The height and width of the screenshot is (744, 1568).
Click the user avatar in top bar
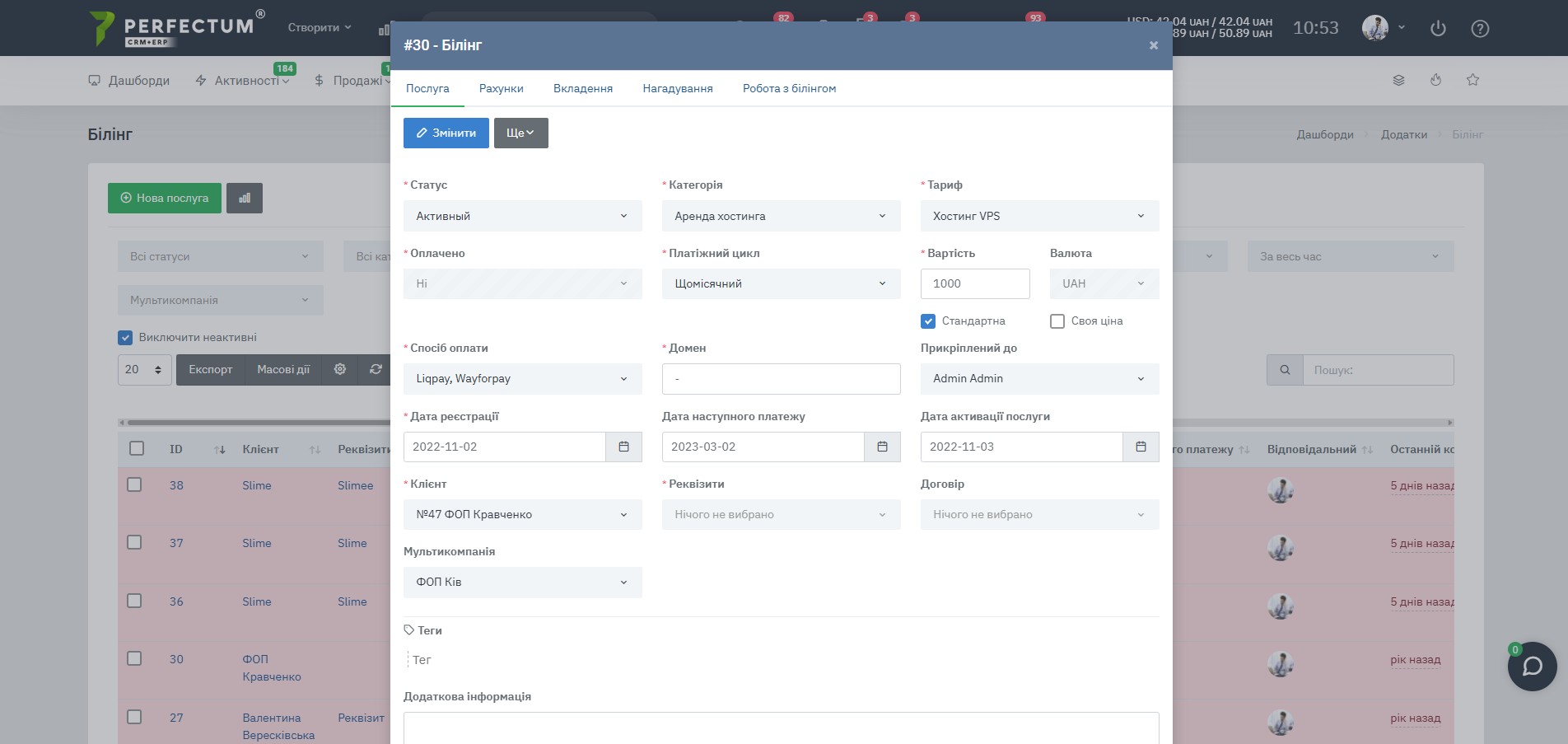[x=1375, y=28]
